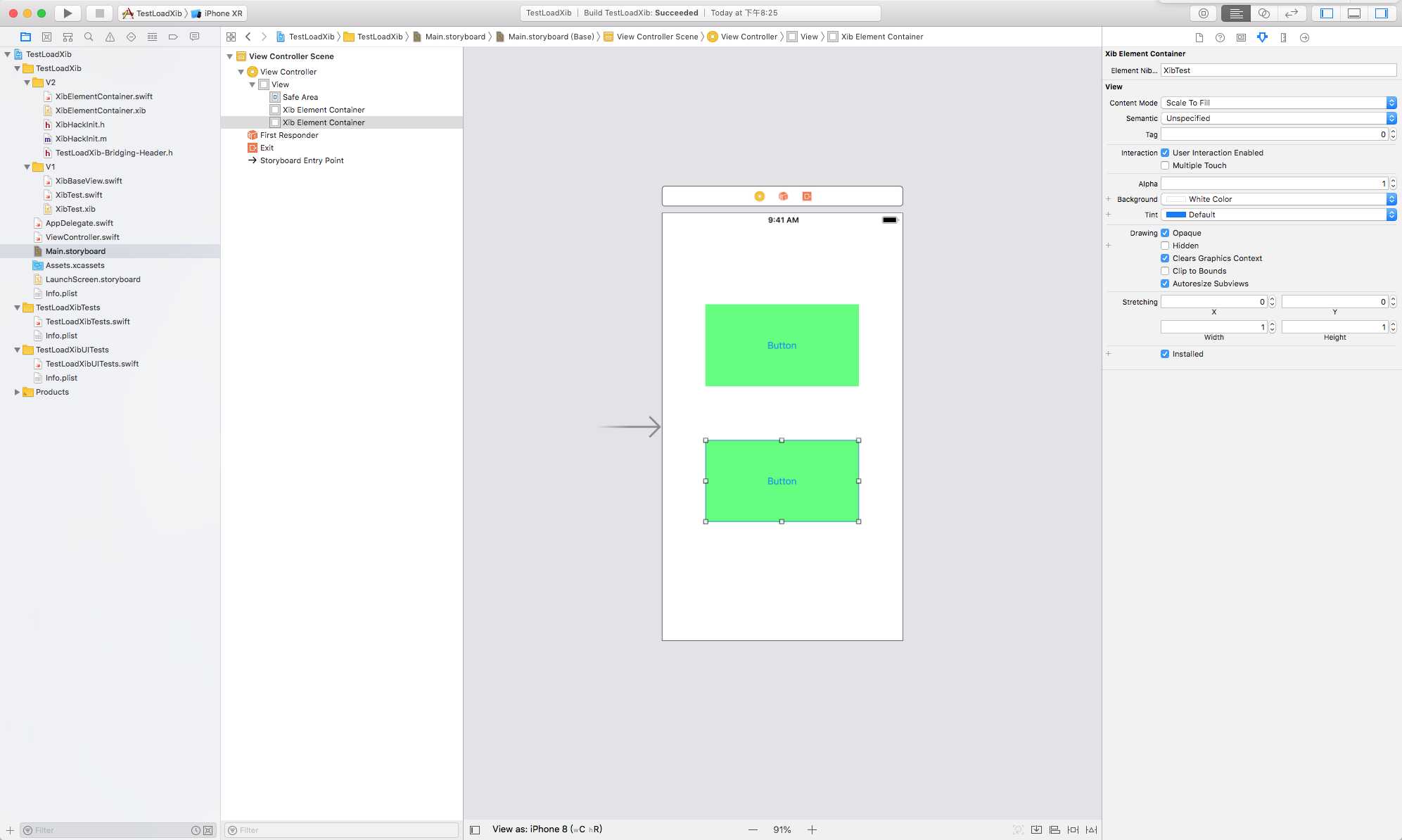Click the Background White Color swatch
This screenshot has width=1402, height=840.
click(1175, 198)
